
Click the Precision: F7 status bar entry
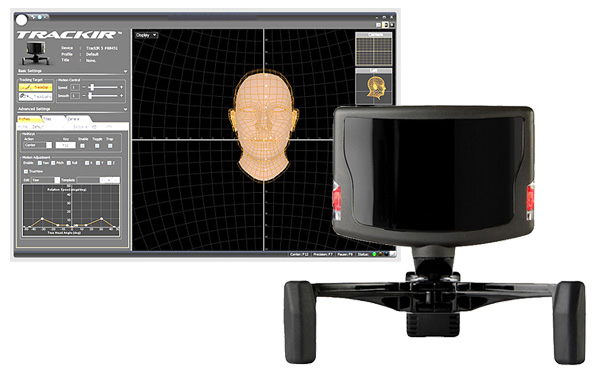coord(323,254)
